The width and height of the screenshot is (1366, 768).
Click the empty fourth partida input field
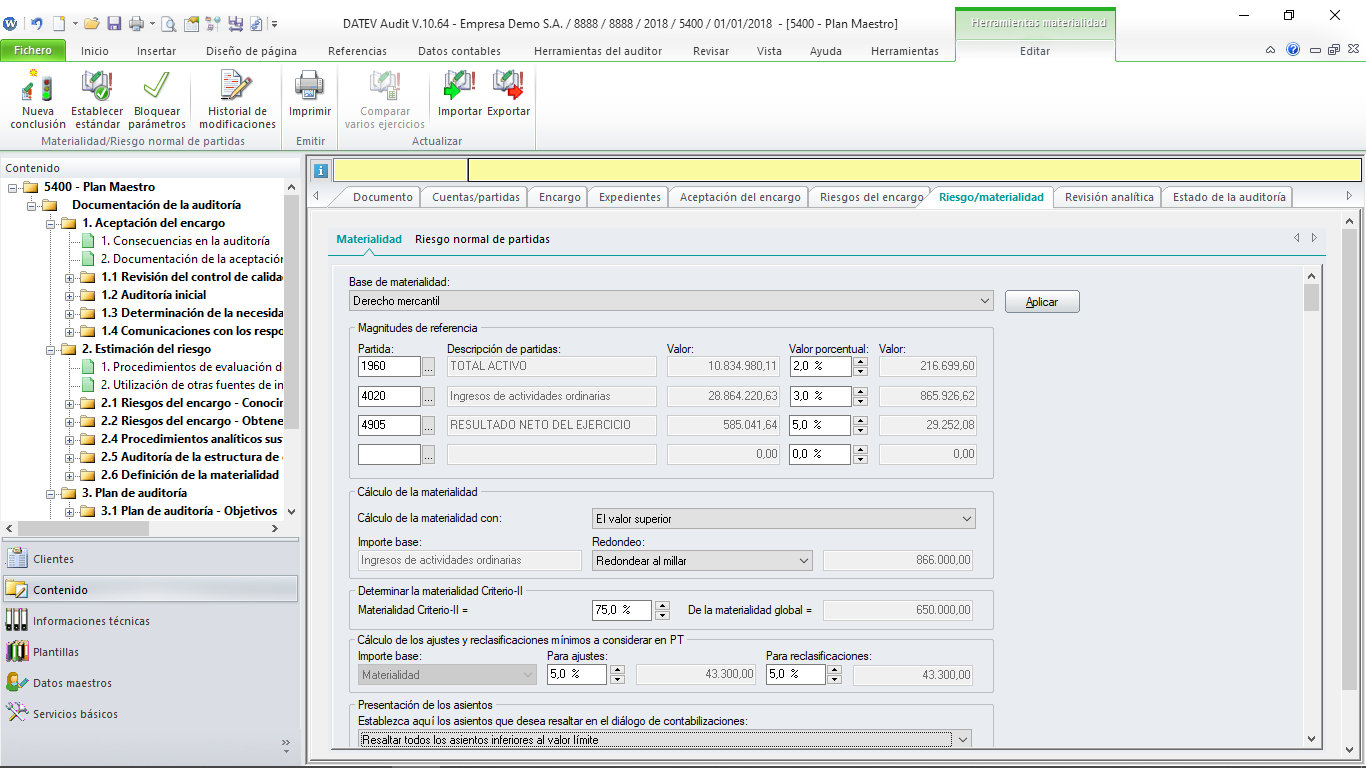389,454
